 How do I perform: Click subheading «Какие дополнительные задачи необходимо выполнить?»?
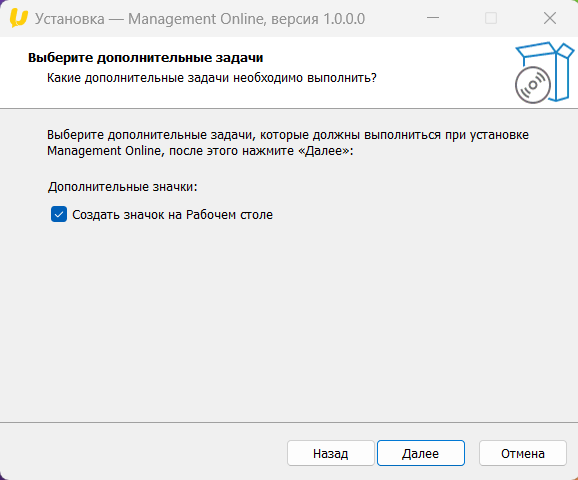pos(212,78)
